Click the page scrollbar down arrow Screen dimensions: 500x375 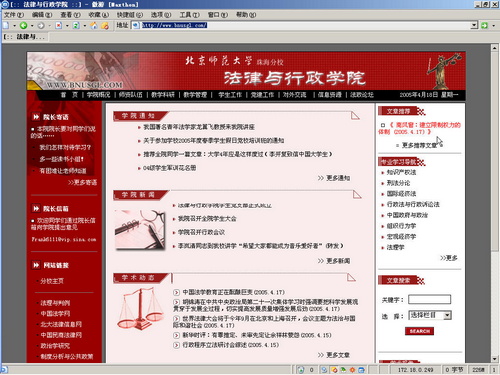pos(495,359)
